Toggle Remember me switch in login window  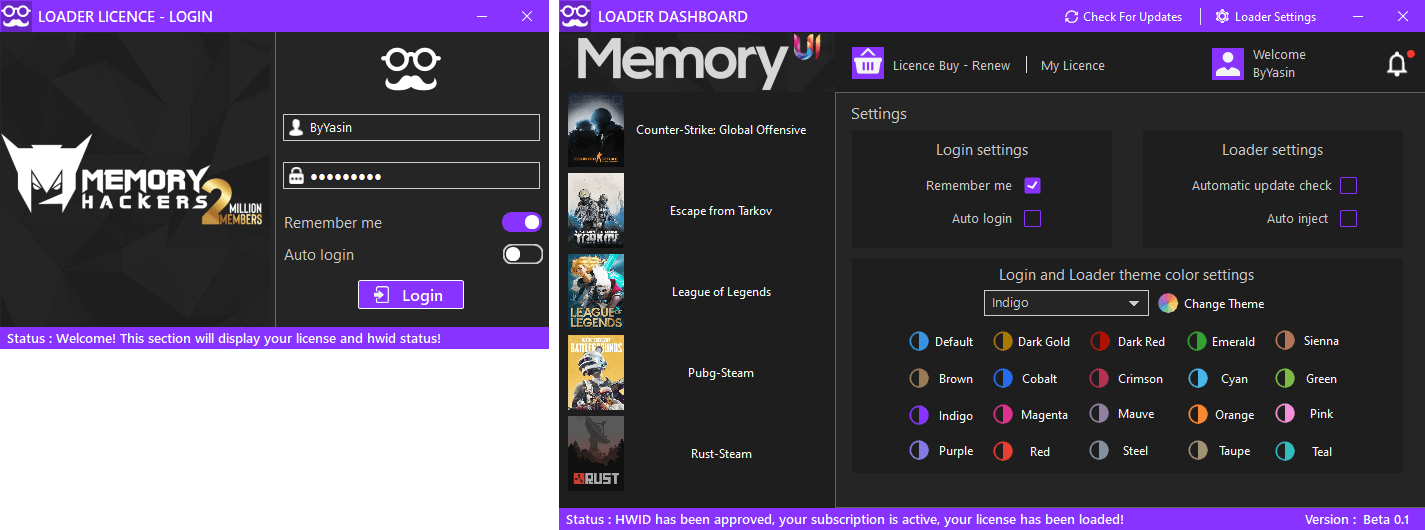522,222
